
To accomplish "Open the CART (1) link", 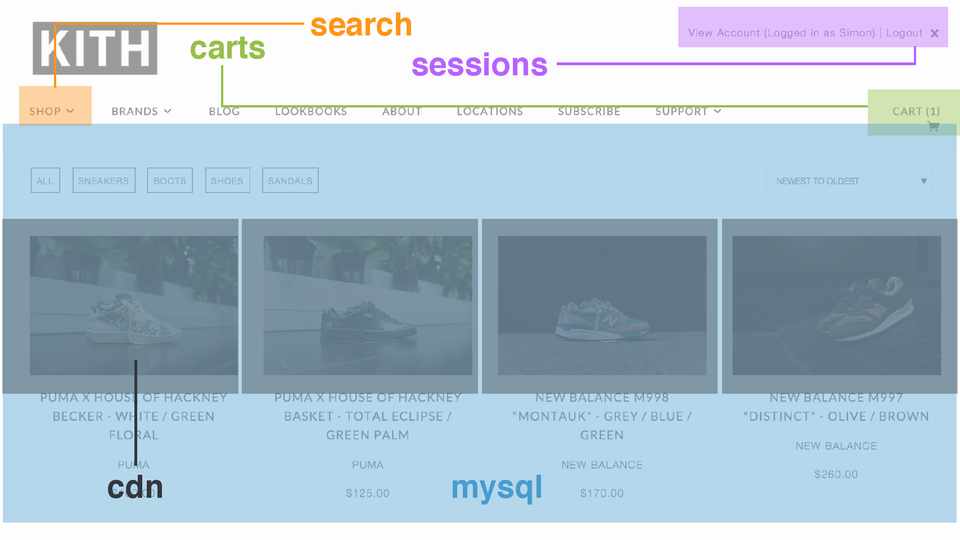I will pos(916,111).
